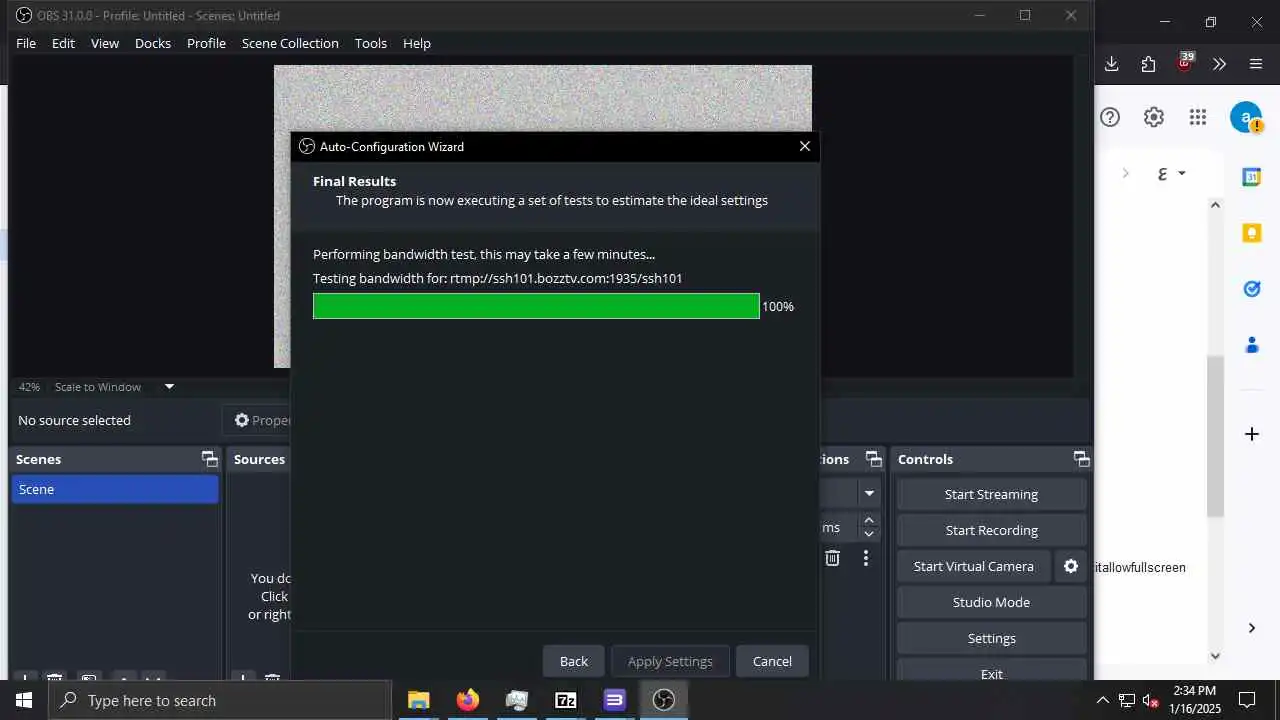Image resolution: width=1280 pixels, height=720 pixels.
Task: Click the browser page vertical scrollbar
Action: [1215, 436]
